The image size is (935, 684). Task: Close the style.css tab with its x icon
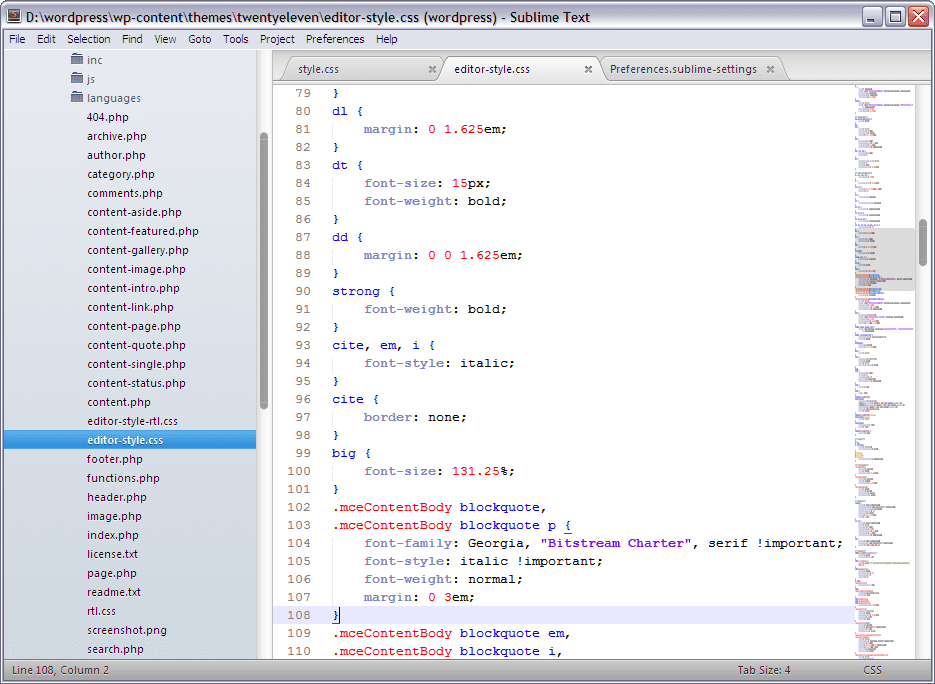(431, 68)
